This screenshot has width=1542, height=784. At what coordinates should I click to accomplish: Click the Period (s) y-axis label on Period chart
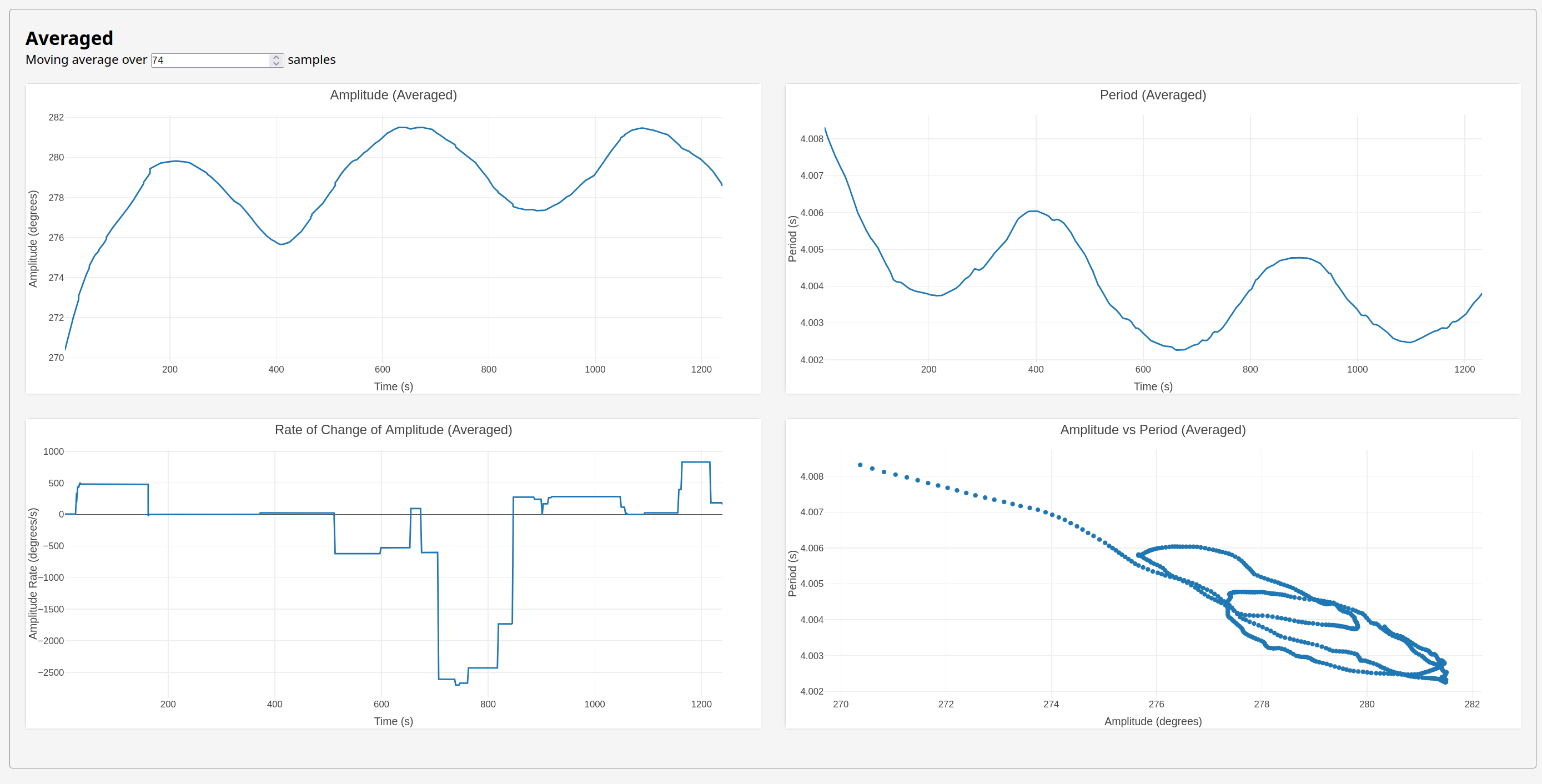(792, 239)
